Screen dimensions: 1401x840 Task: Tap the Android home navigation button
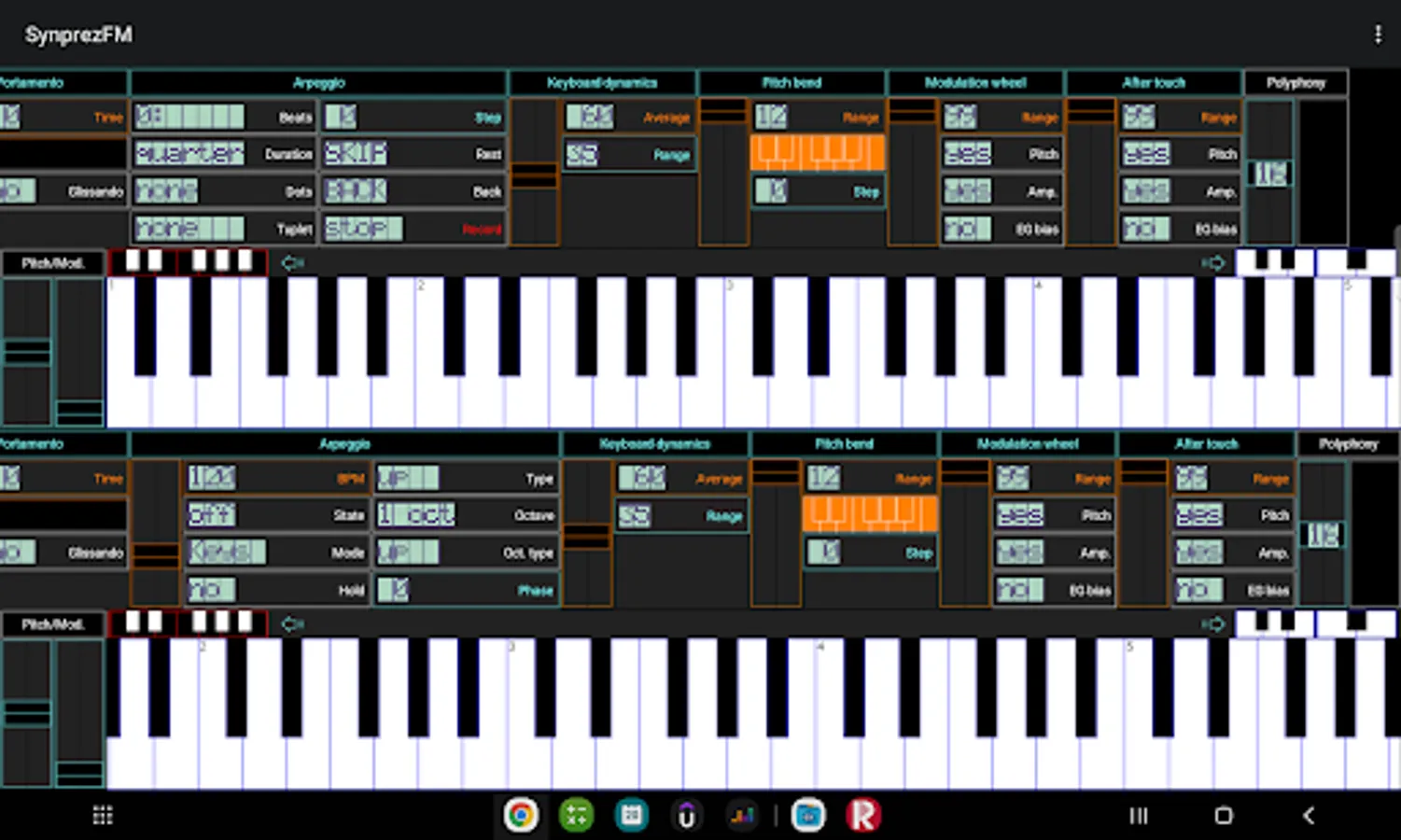[x=1224, y=816]
